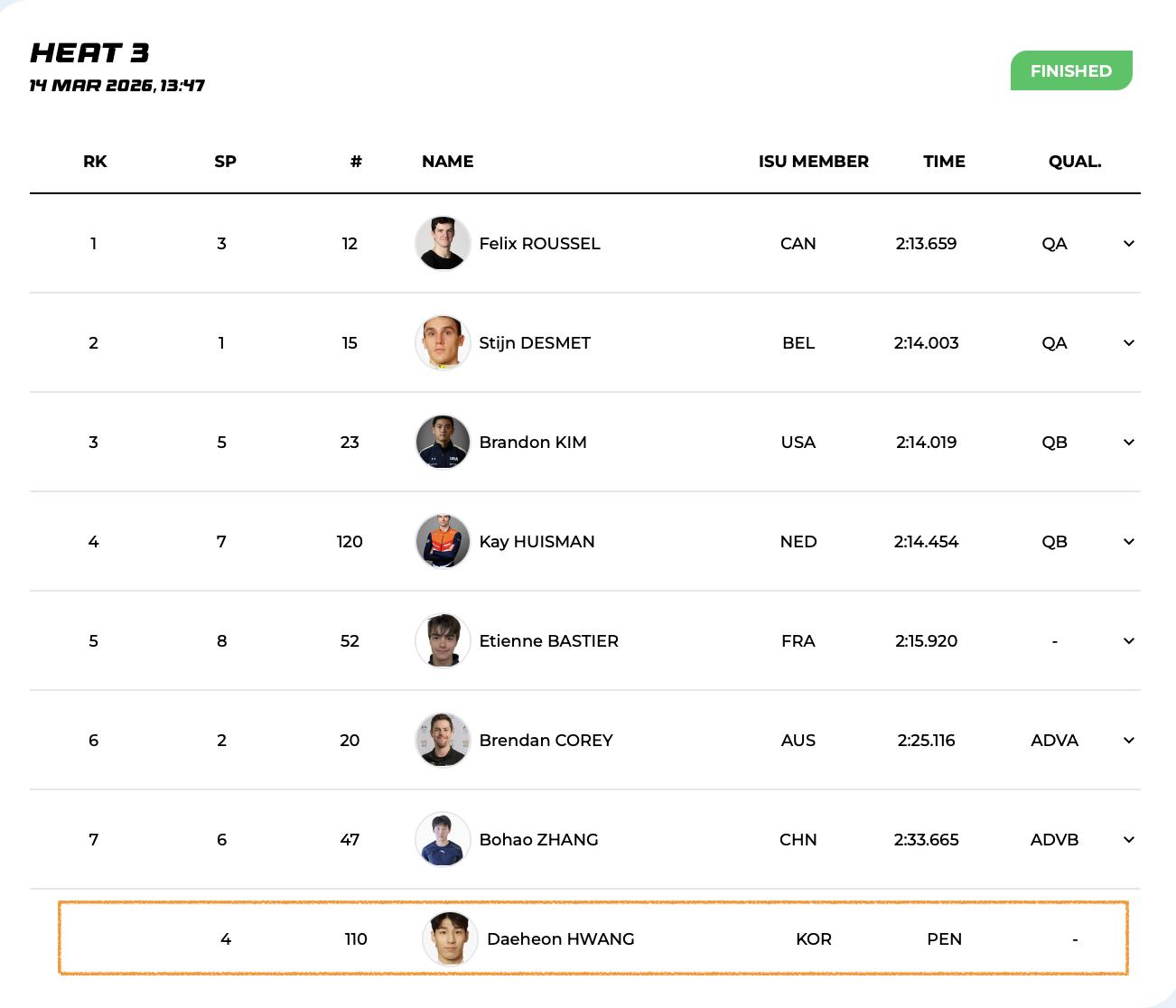Click Daeheon HWANG's avatar photo
1176x1008 pixels.
450,938
